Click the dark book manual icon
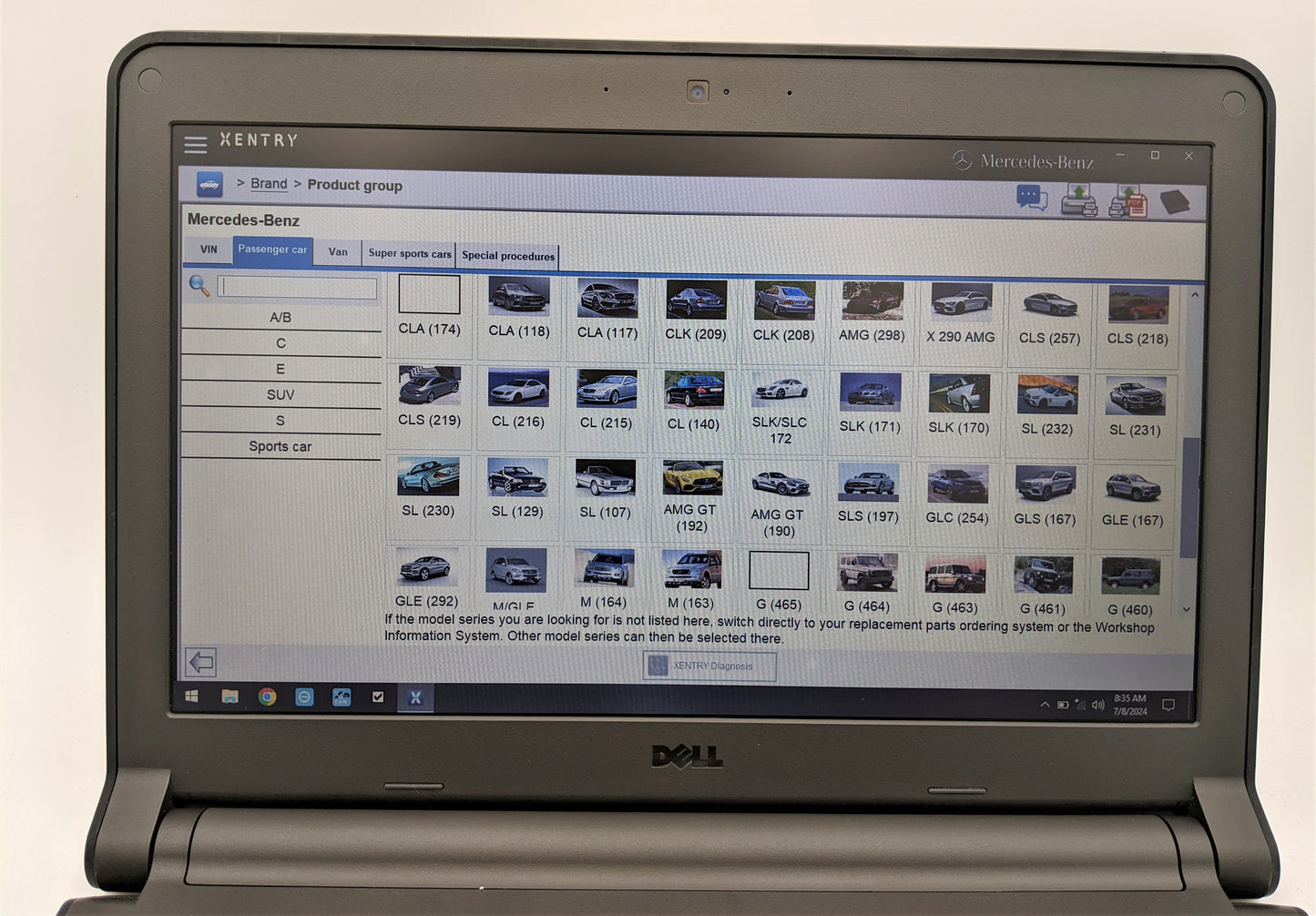 (x=1175, y=201)
